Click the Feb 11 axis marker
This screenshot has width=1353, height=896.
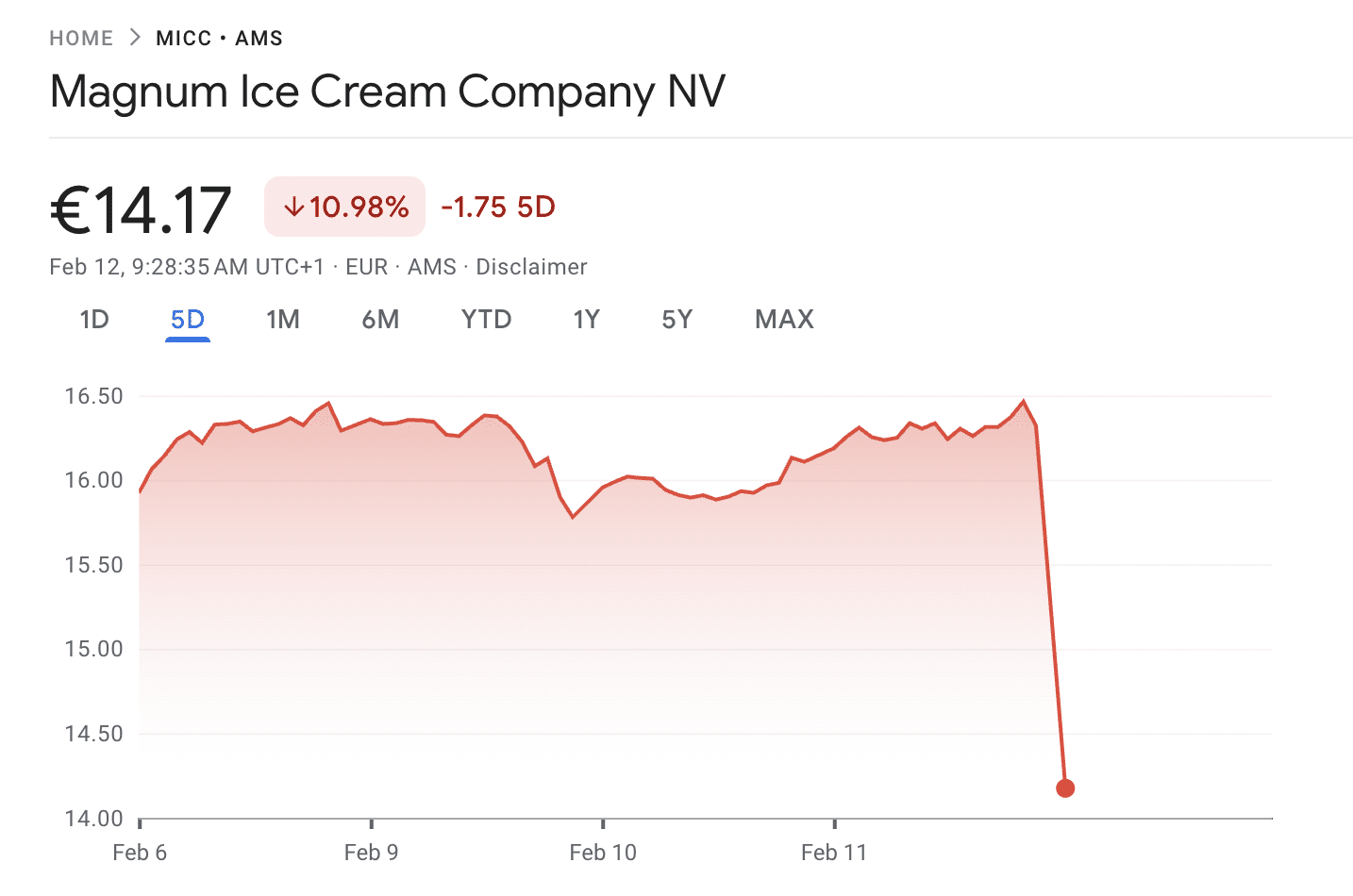[834, 853]
